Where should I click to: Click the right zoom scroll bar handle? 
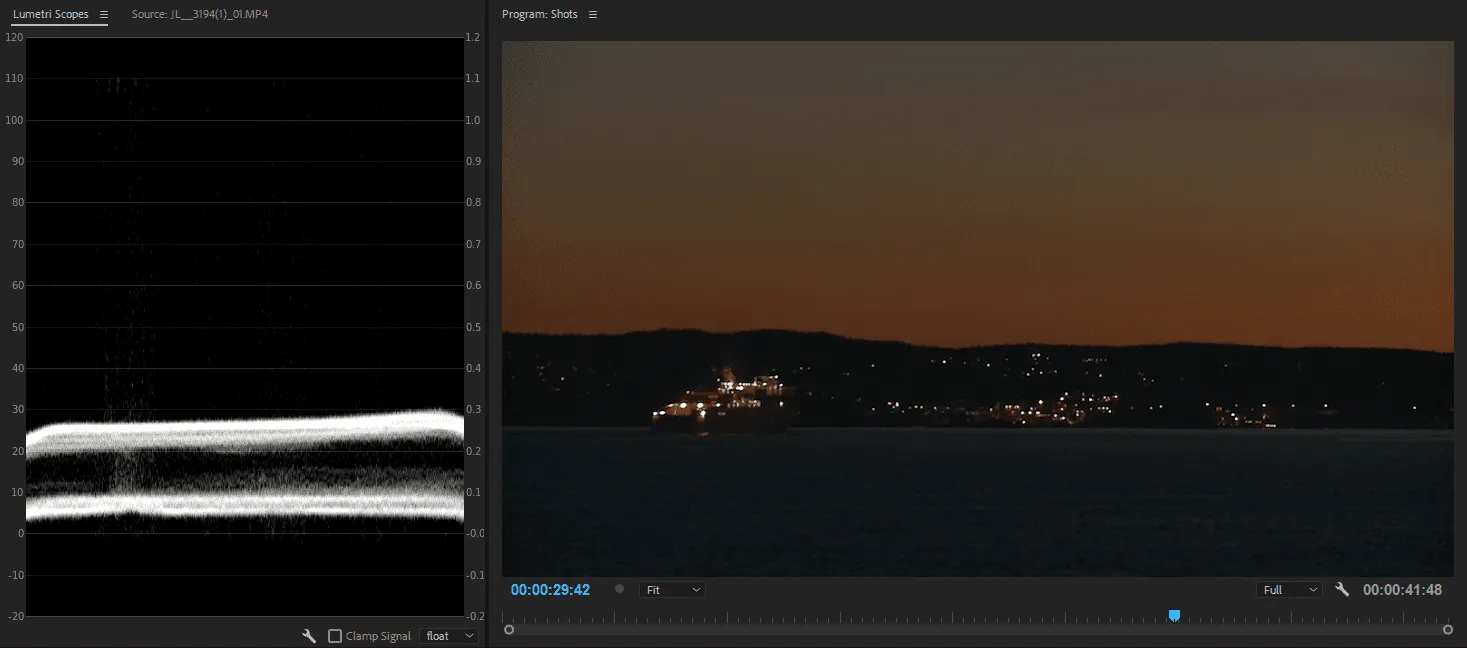pyautogui.click(x=1448, y=629)
